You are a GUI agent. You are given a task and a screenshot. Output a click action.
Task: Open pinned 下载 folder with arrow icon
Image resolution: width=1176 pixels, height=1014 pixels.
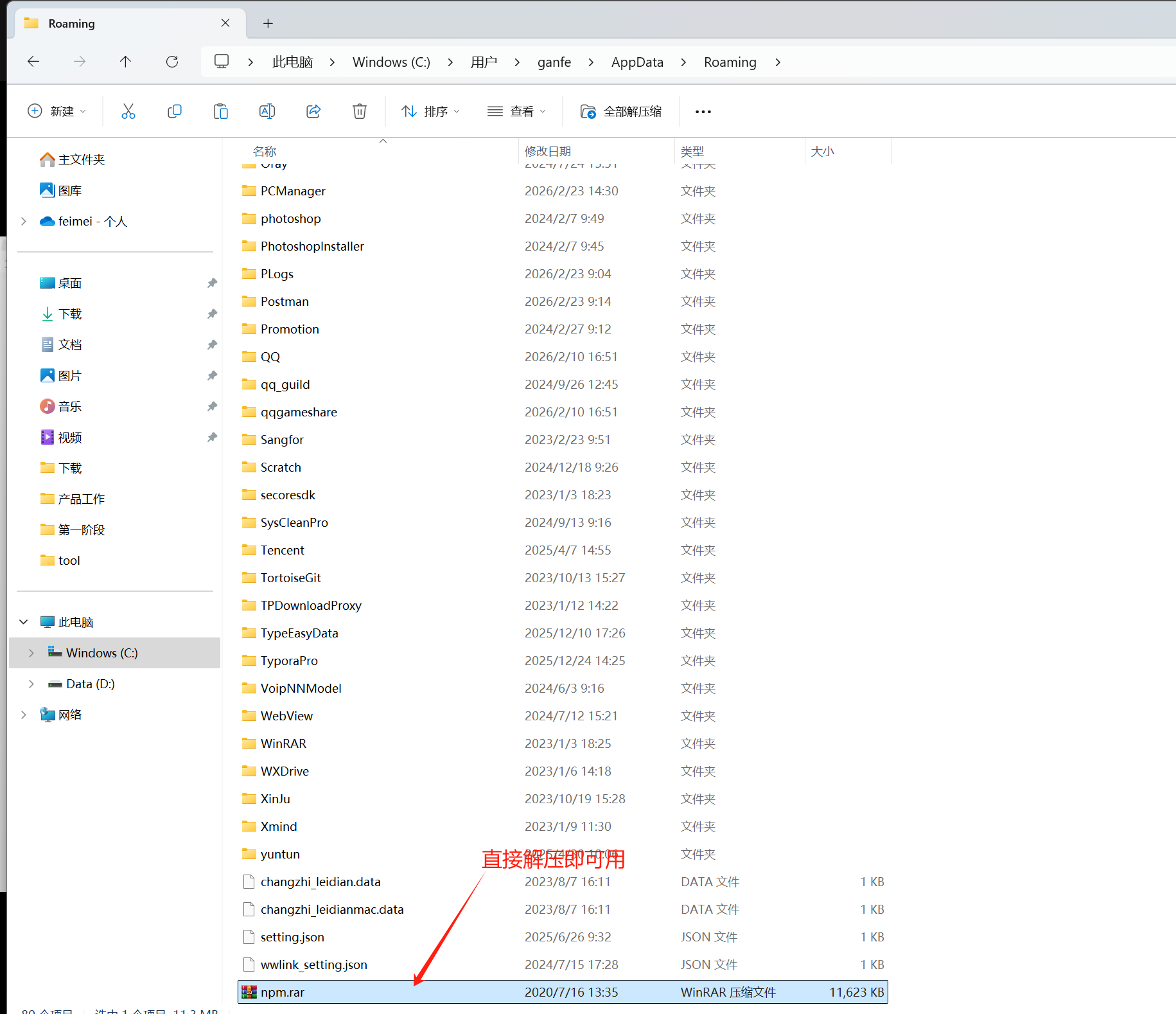(x=61, y=314)
